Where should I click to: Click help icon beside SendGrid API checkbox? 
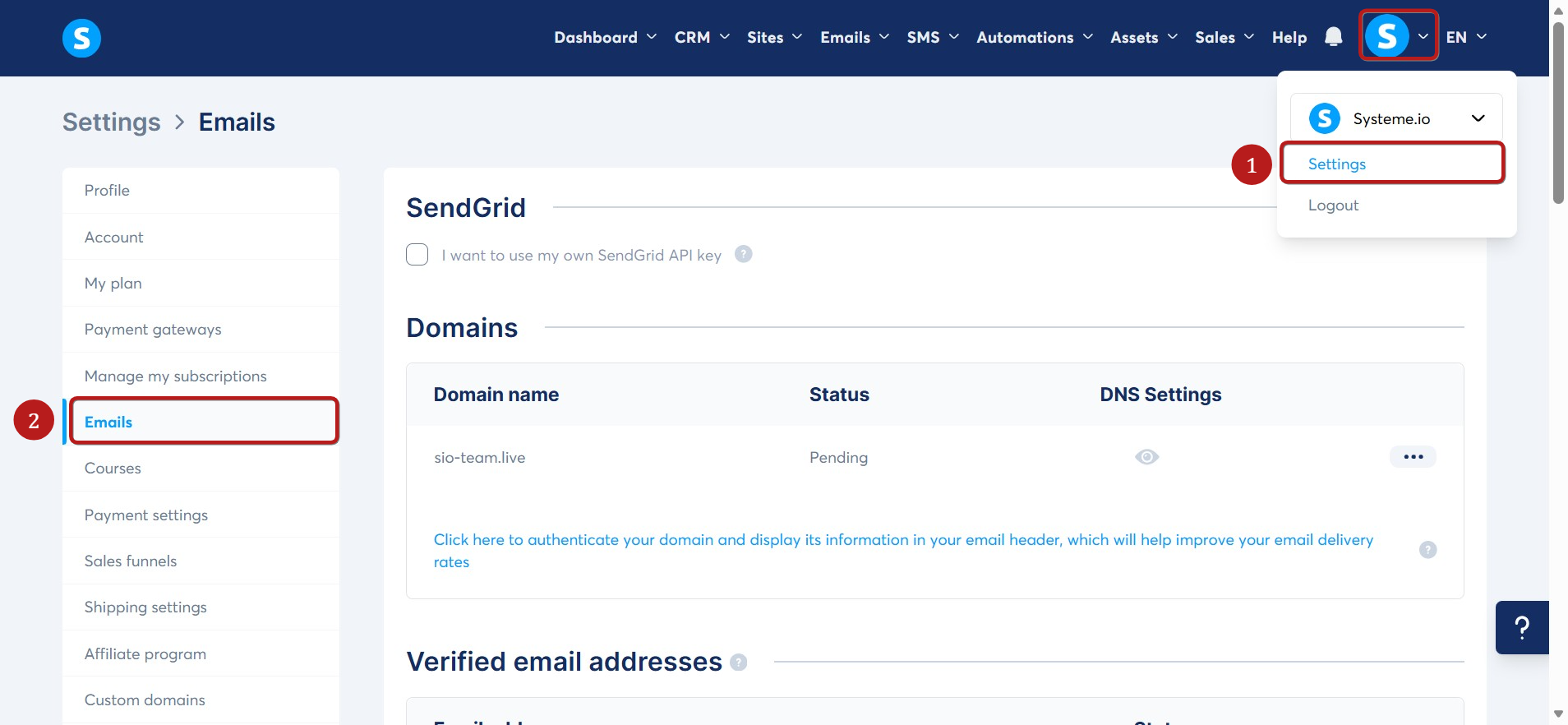[743, 254]
